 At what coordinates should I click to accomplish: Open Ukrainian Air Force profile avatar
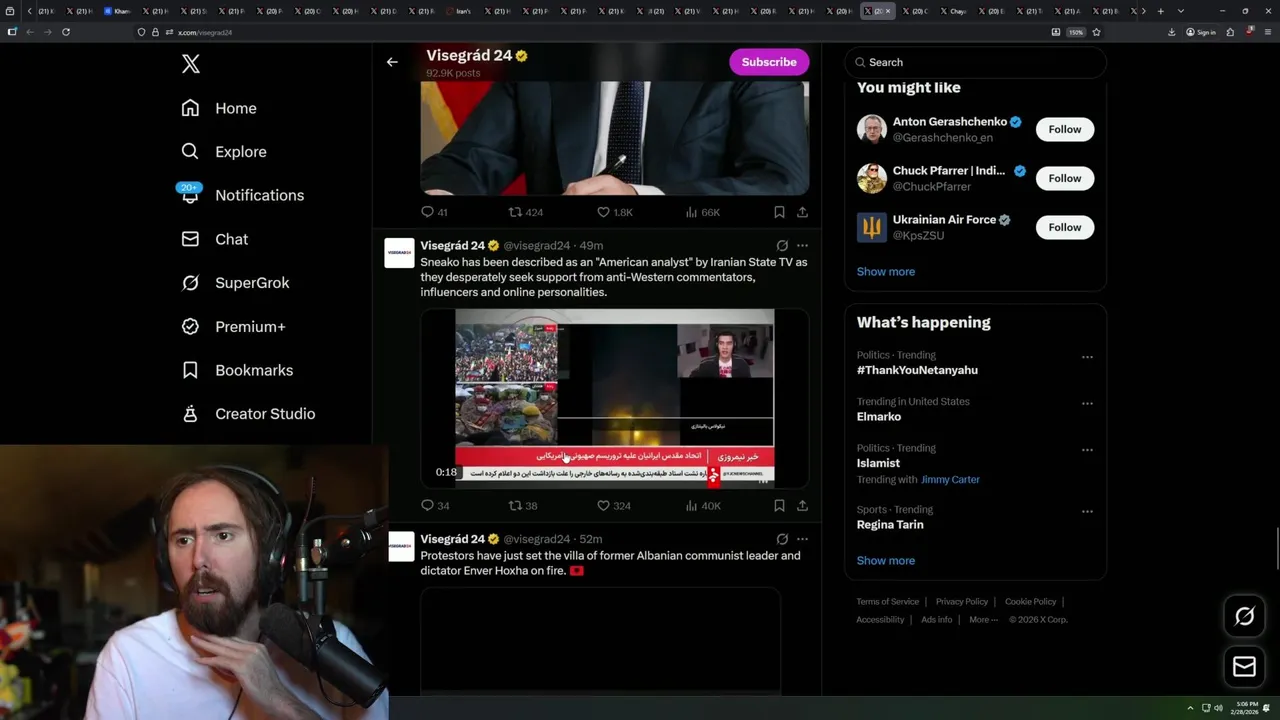(x=872, y=227)
